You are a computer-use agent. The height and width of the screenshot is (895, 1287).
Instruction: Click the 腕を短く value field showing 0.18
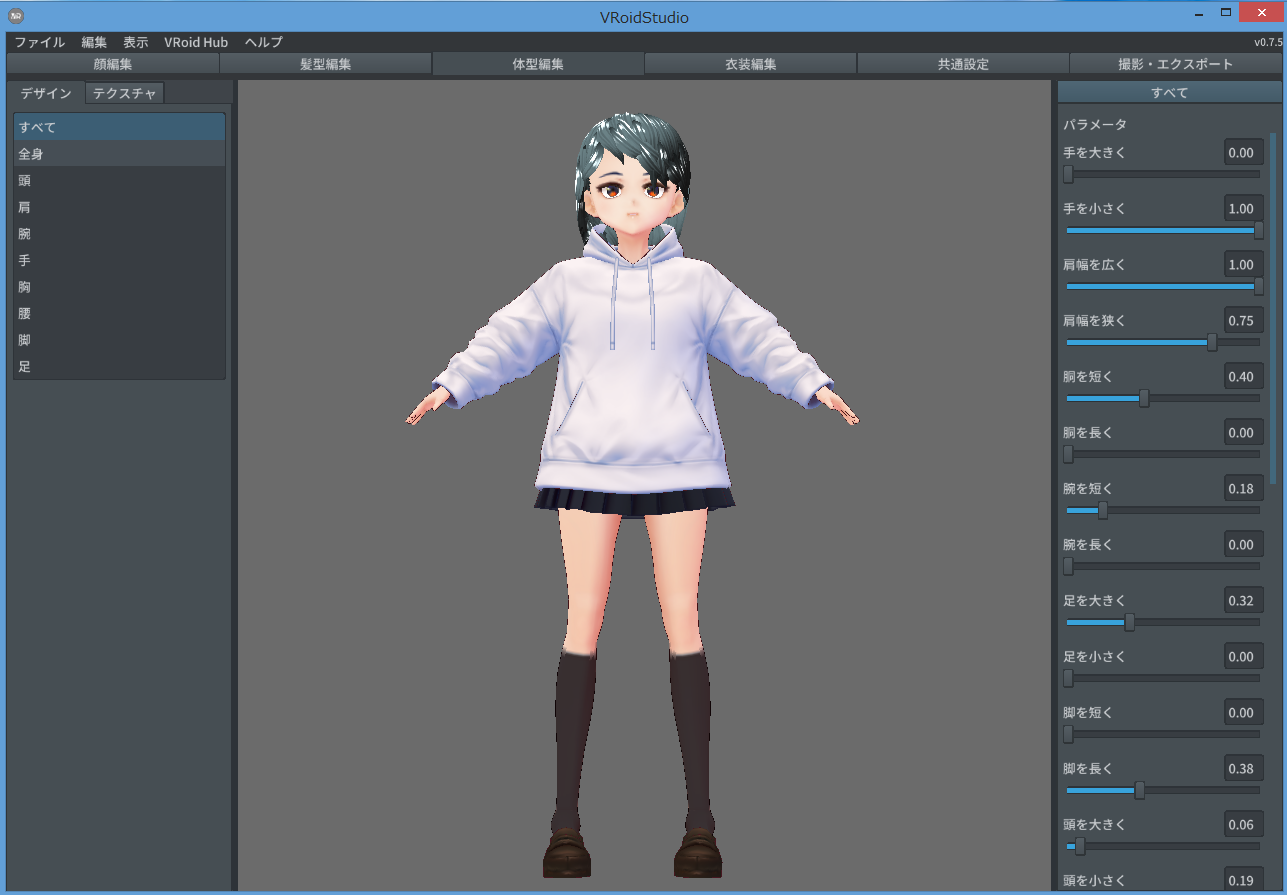click(x=1243, y=489)
